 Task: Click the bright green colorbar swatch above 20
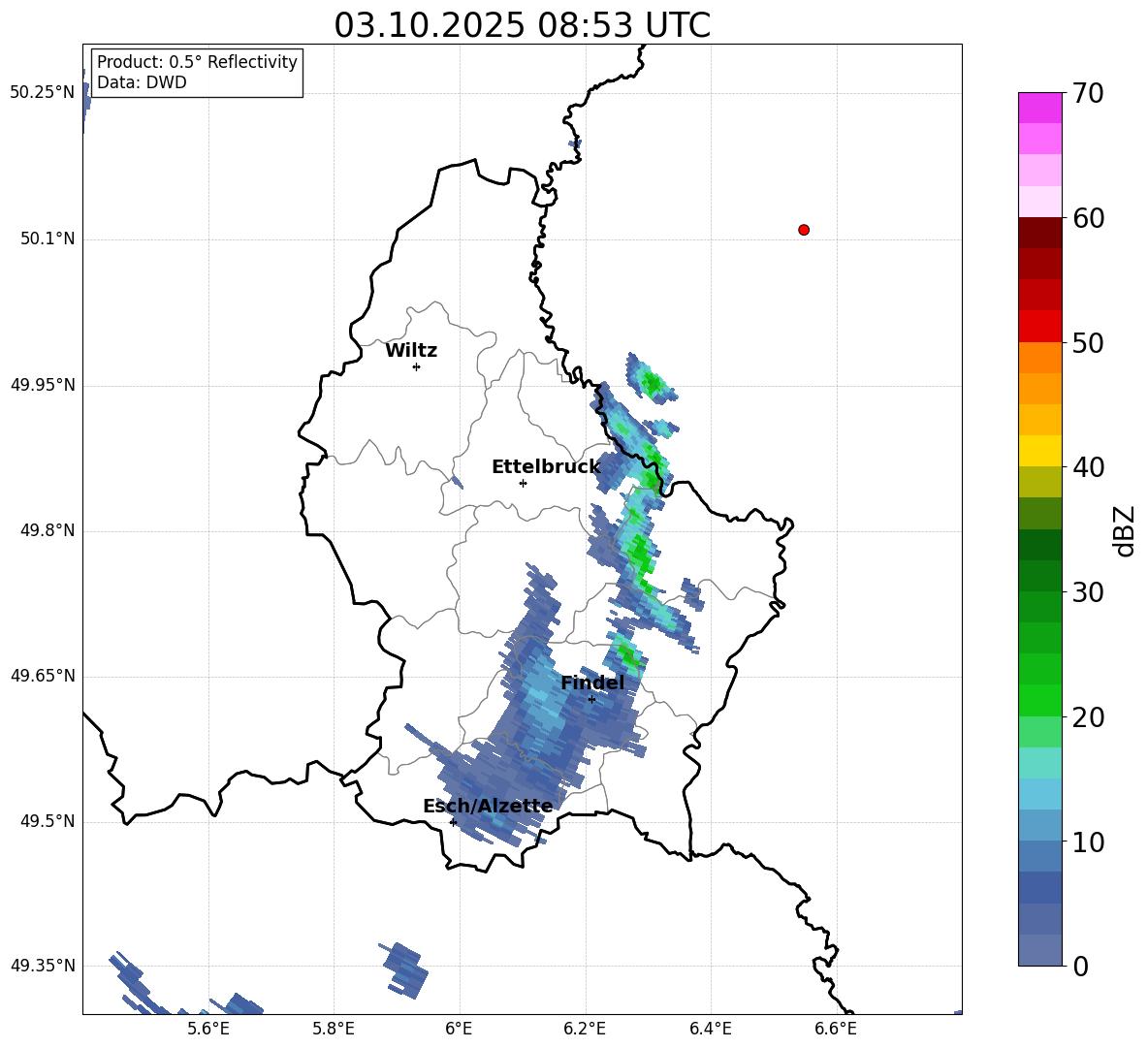[x=1040, y=700]
